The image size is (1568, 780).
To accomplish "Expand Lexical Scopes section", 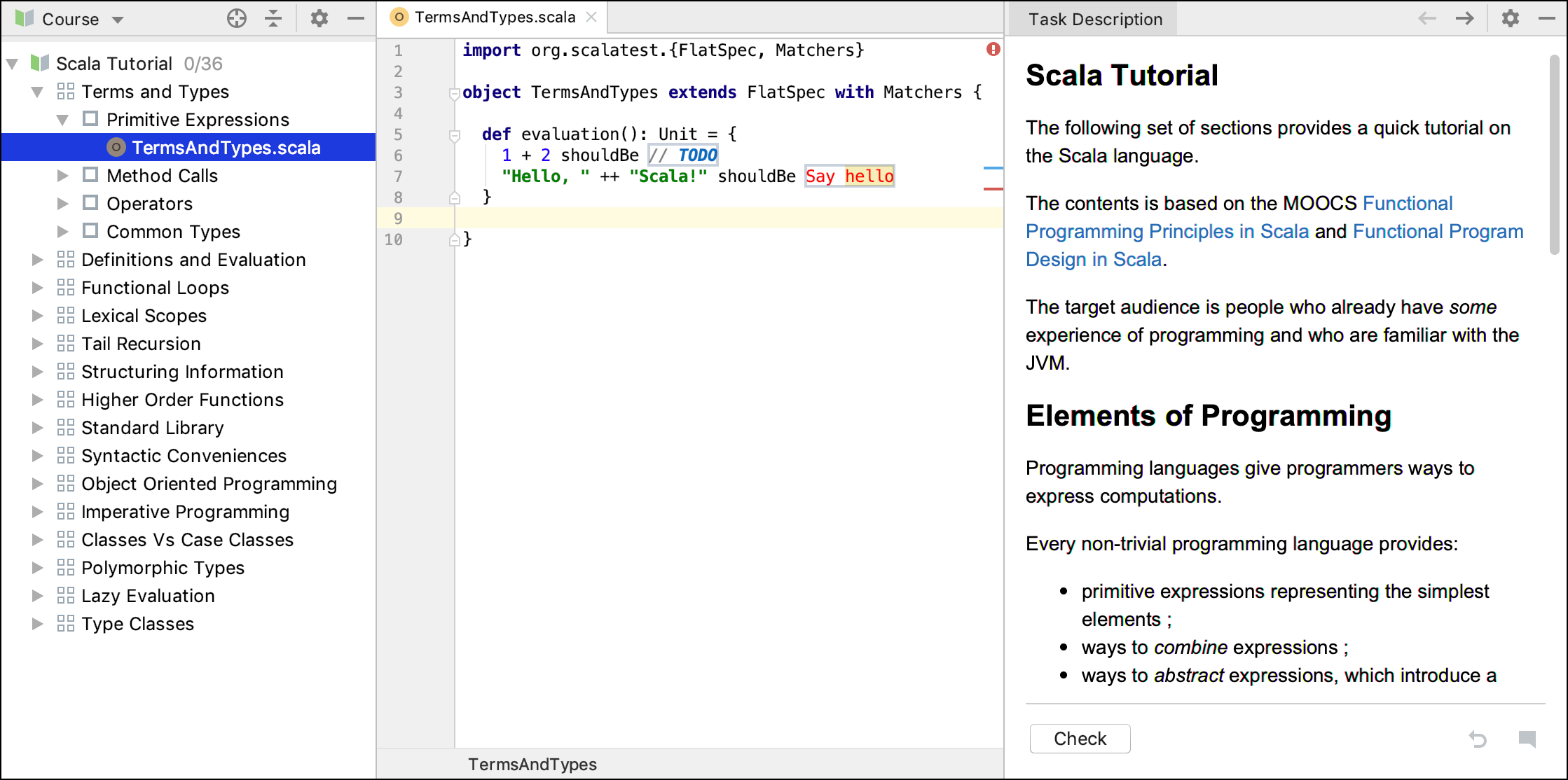I will point(38,316).
